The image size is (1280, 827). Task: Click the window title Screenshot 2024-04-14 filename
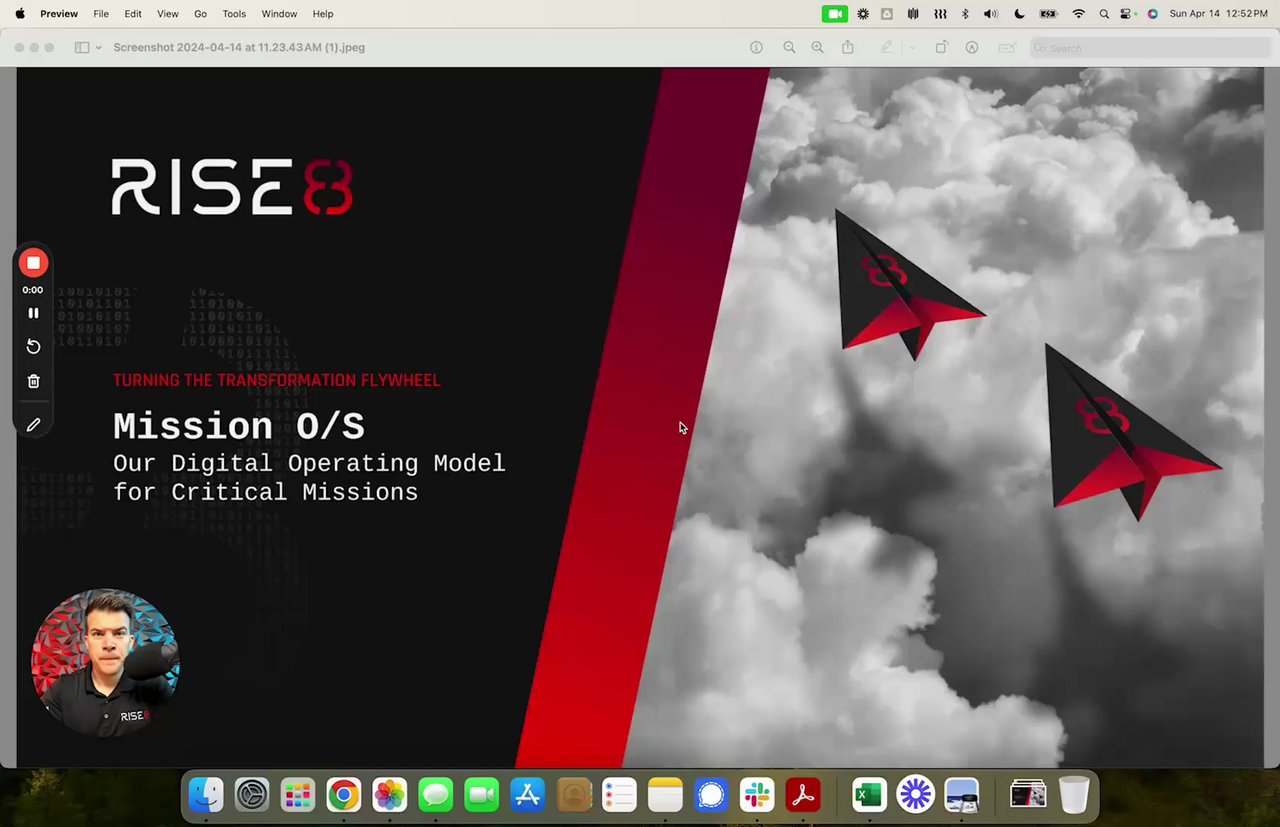pyautogui.click(x=239, y=47)
